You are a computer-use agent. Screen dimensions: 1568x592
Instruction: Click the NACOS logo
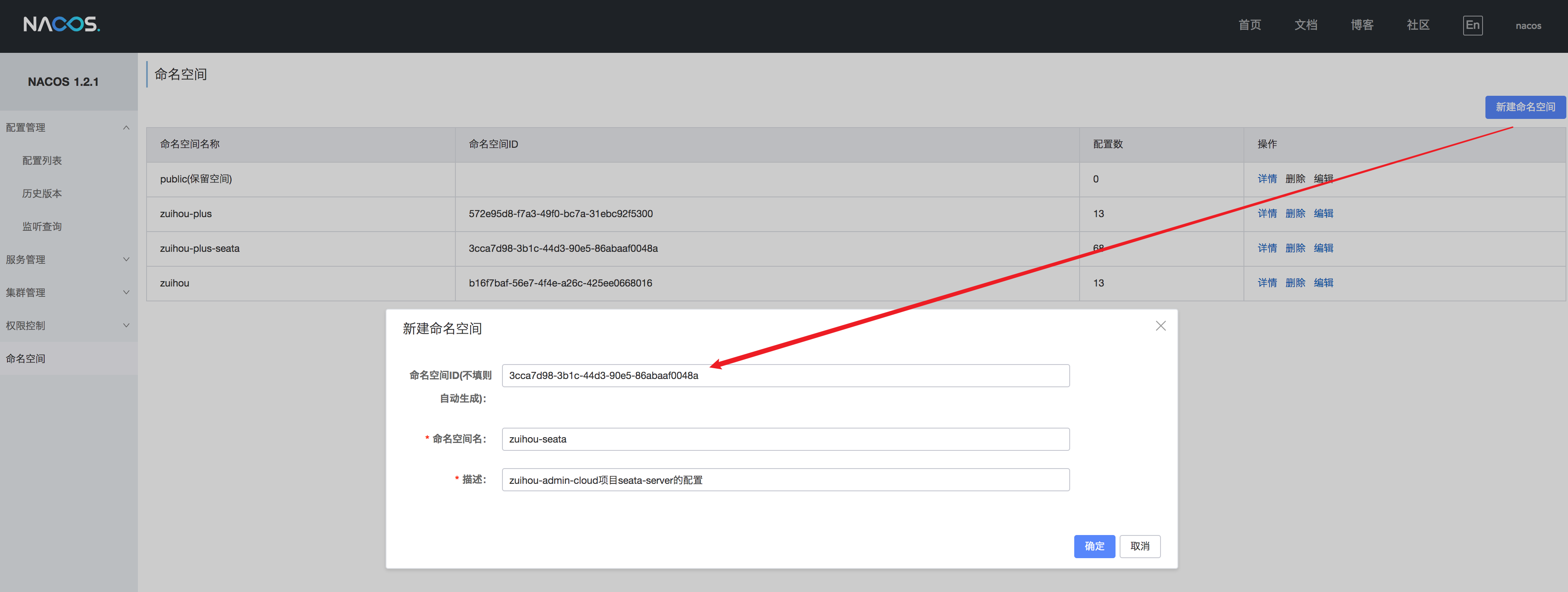62,24
